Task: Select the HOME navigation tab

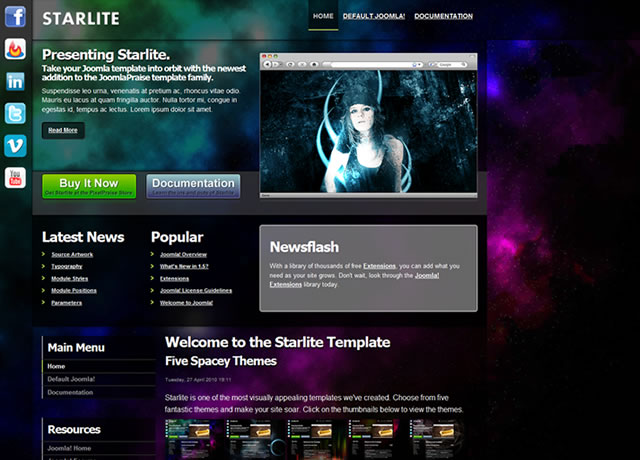Action: pos(323,16)
